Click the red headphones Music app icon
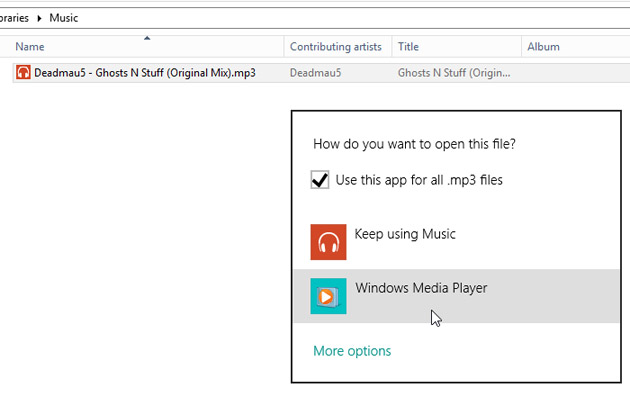 tap(328, 242)
